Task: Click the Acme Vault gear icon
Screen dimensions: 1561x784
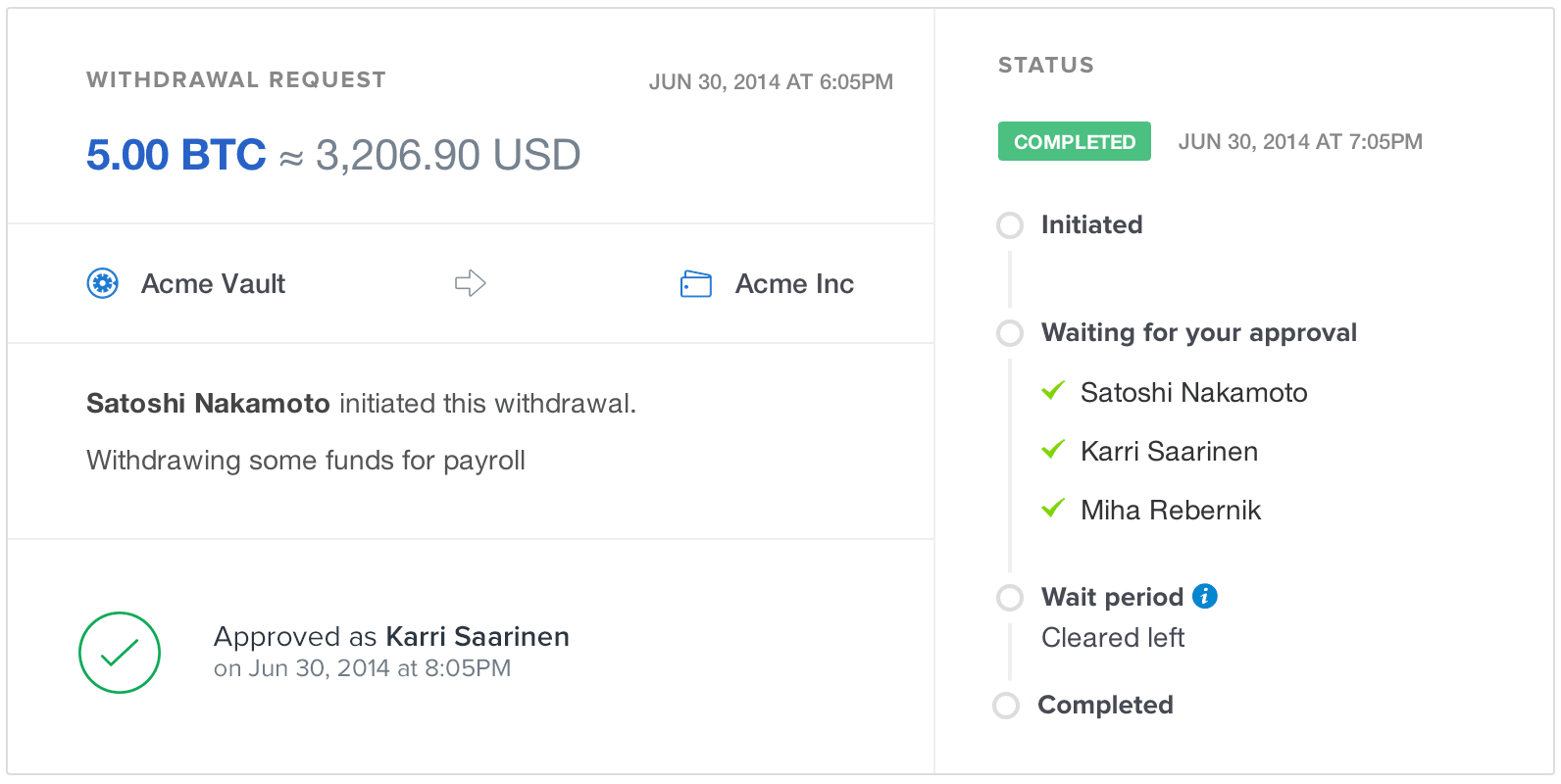Action: (x=103, y=283)
